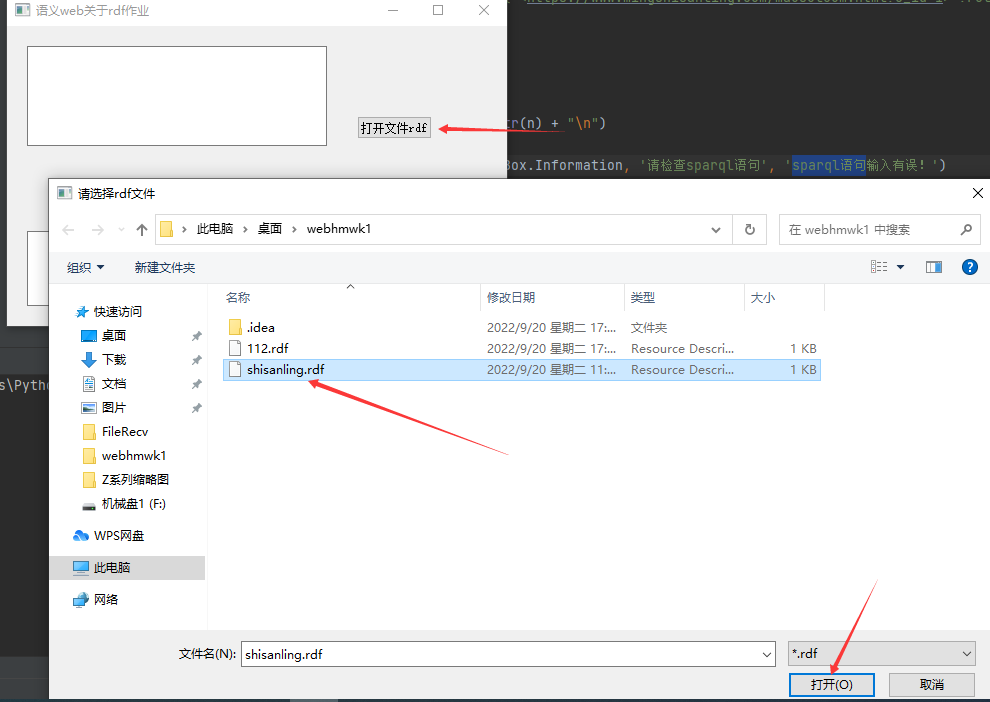
Task: Select the .idea folder
Action: pyautogui.click(x=522, y=327)
